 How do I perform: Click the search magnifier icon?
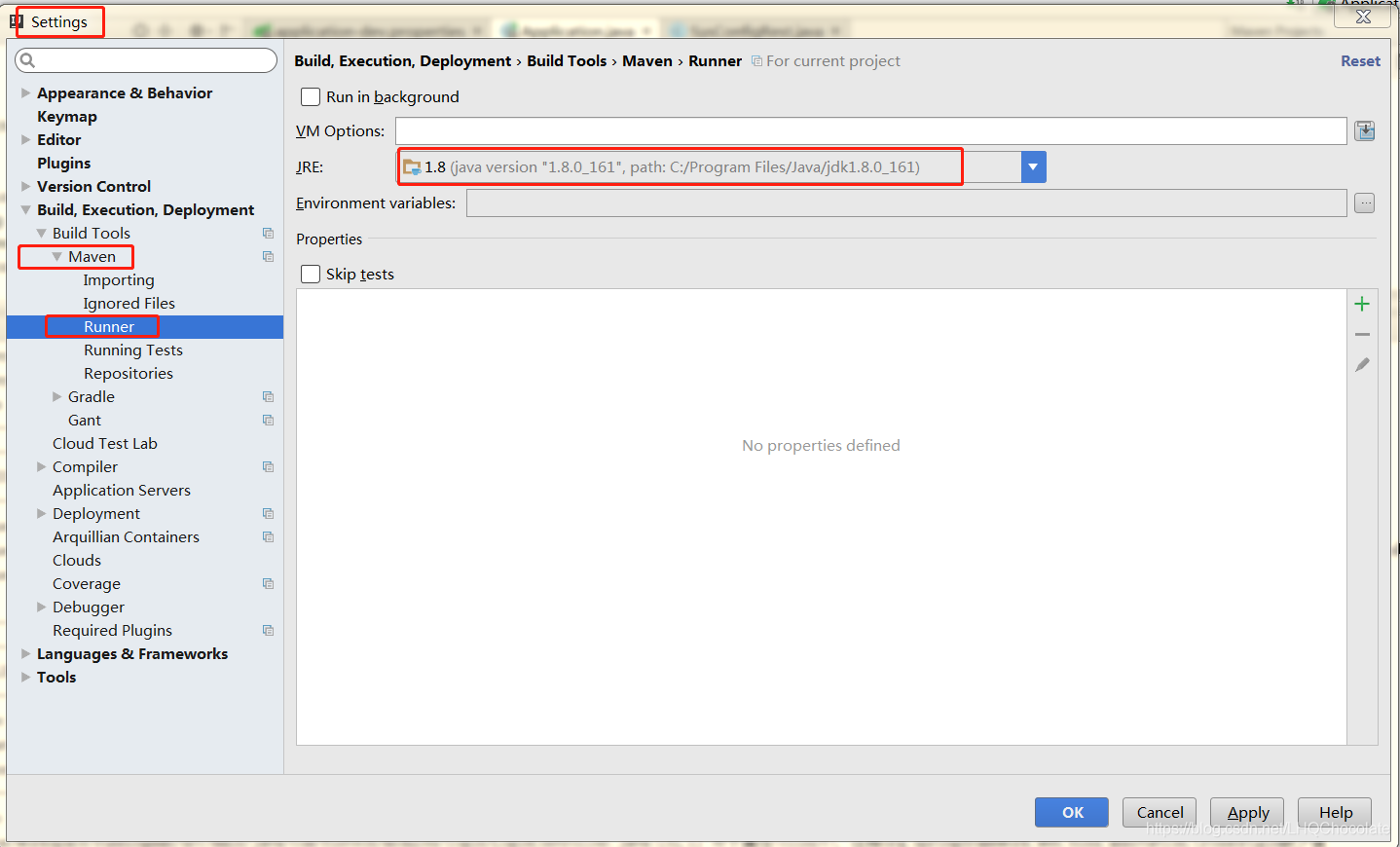coord(27,60)
